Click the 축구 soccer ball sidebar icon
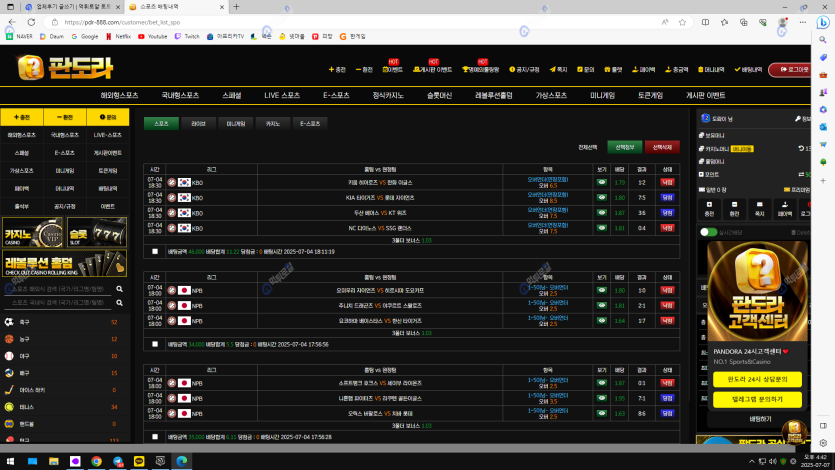835x470 pixels. (x=9, y=323)
